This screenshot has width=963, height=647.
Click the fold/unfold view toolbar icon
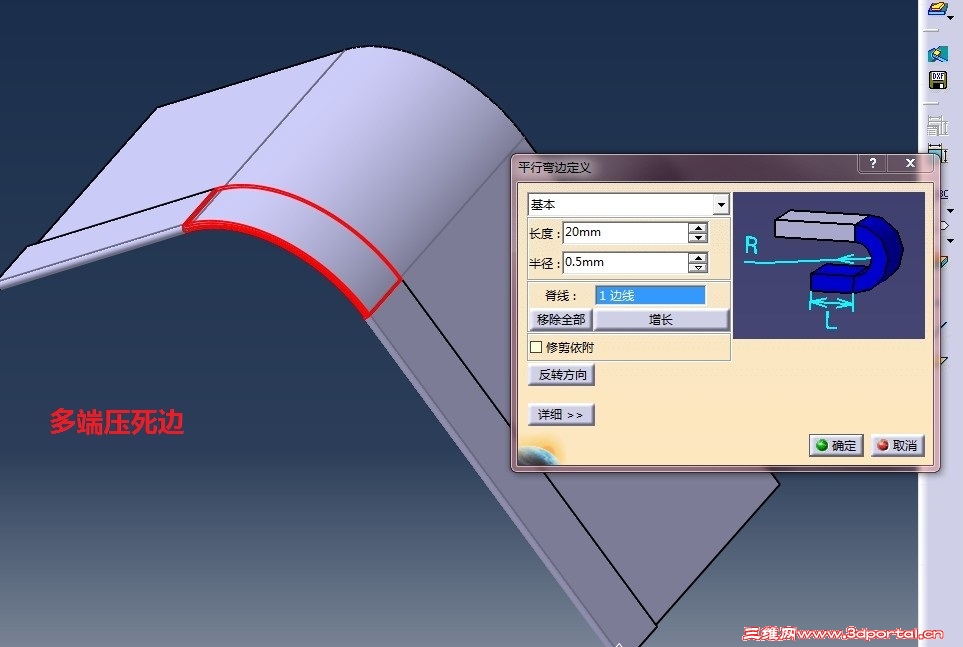[x=938, y=54]
